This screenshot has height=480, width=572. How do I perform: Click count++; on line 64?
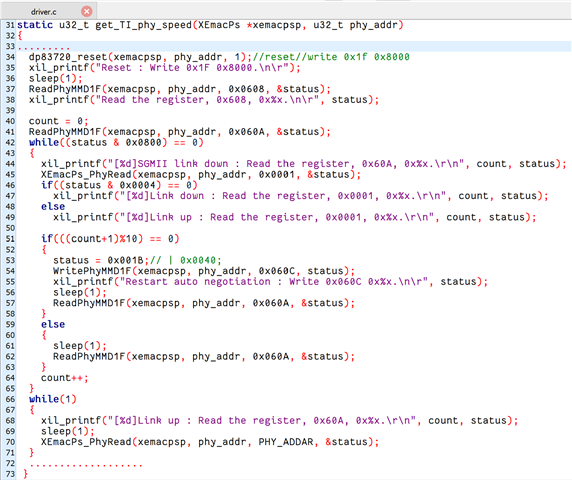(65, 378)
